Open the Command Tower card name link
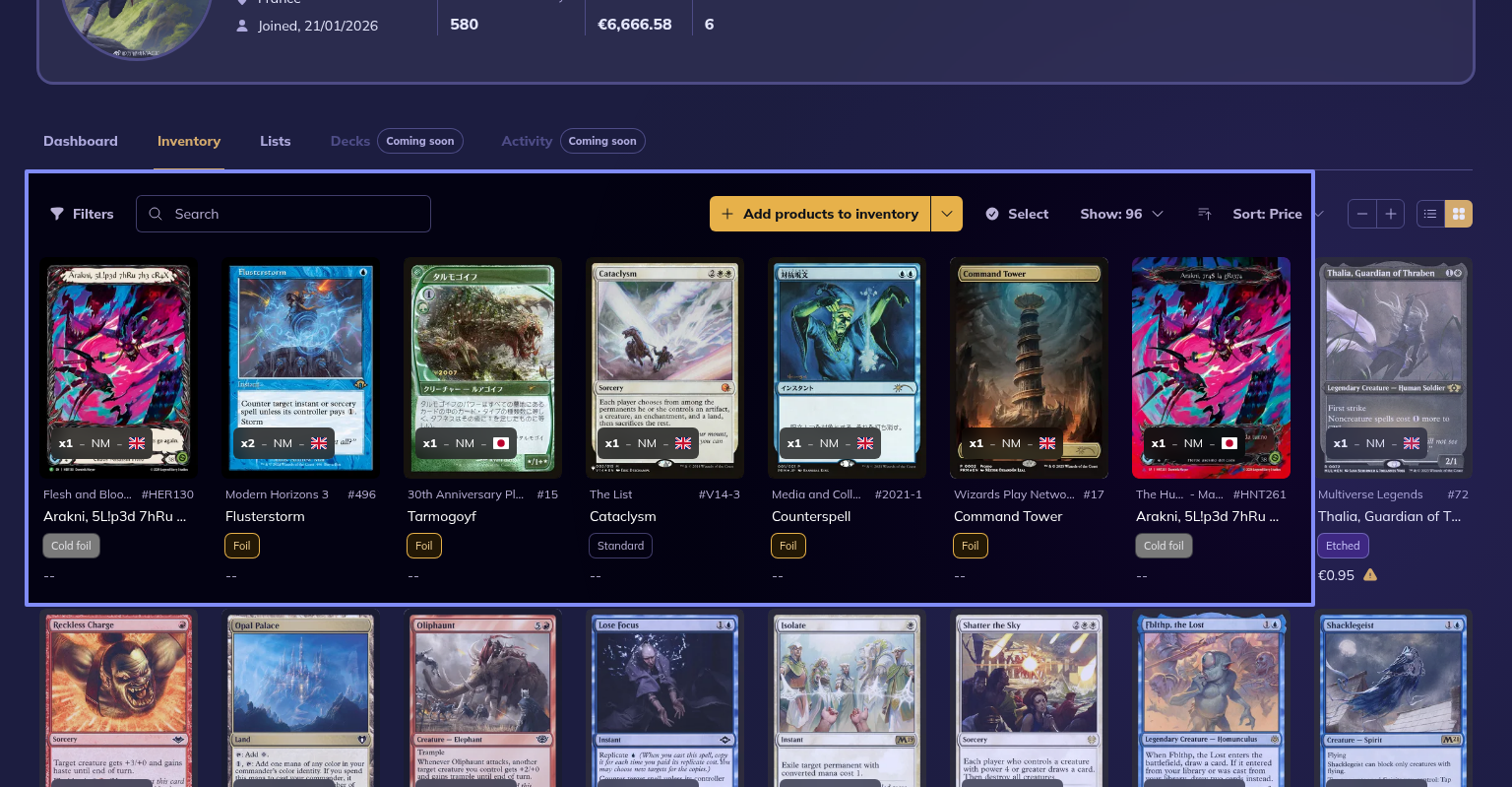The height and width of the screenshot is (787, 1512). coord(1008,516)
